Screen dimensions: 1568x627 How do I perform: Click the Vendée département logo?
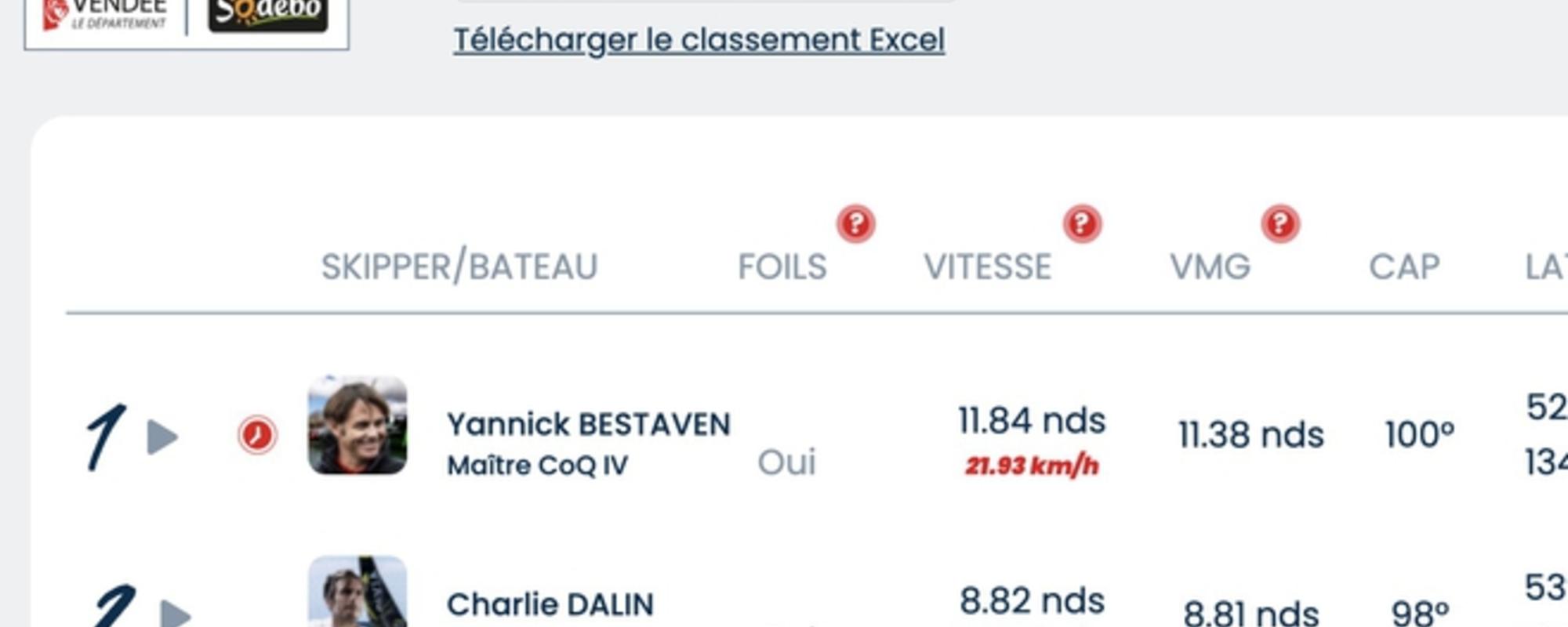coord(106,16)
